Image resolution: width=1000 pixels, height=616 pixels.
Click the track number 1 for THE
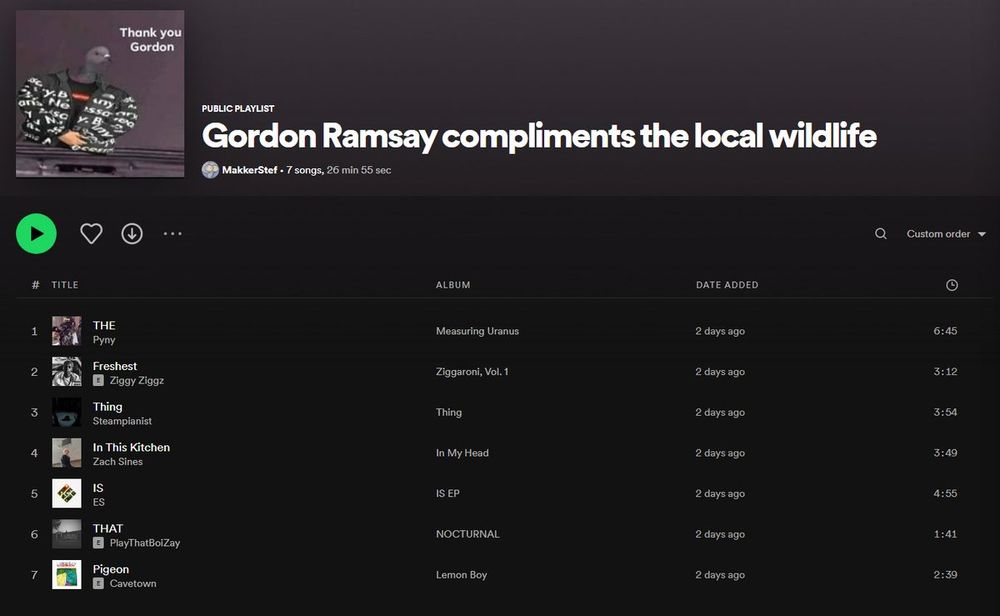tap(34, 331)
